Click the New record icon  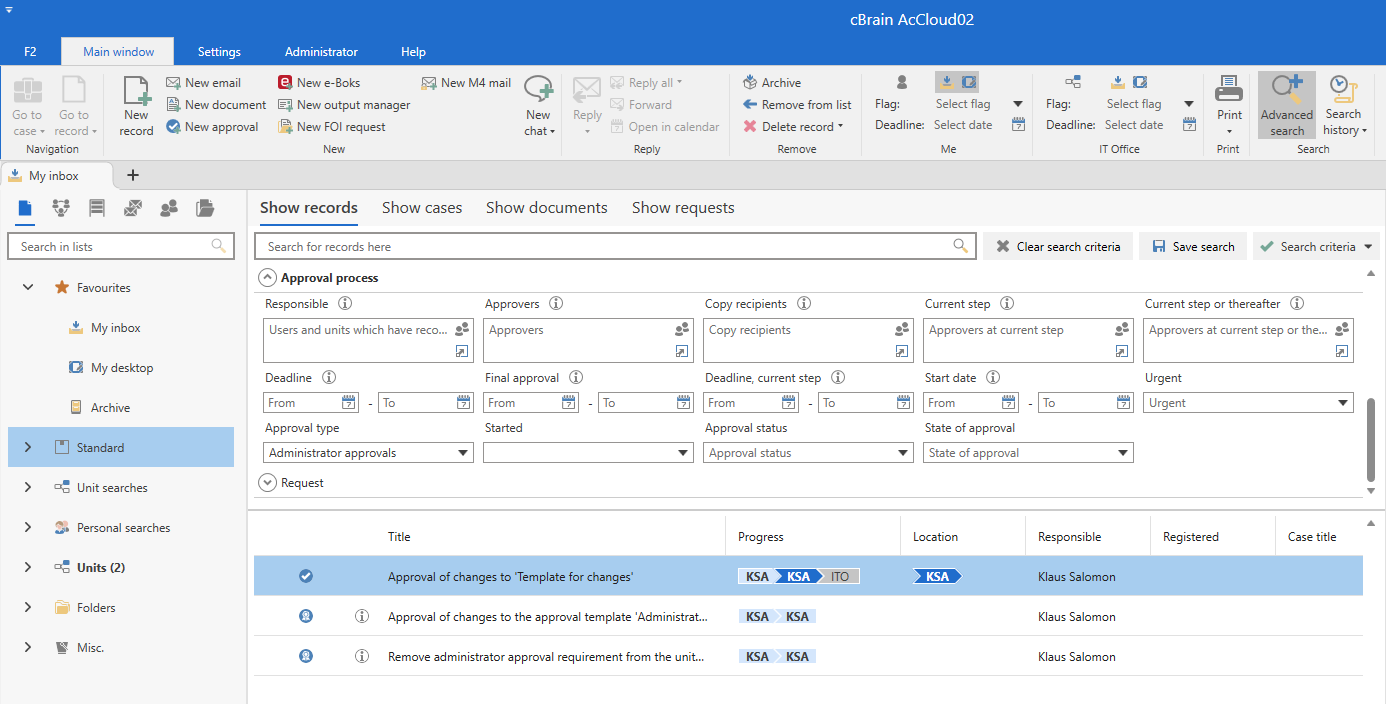[x=136, y=95]
